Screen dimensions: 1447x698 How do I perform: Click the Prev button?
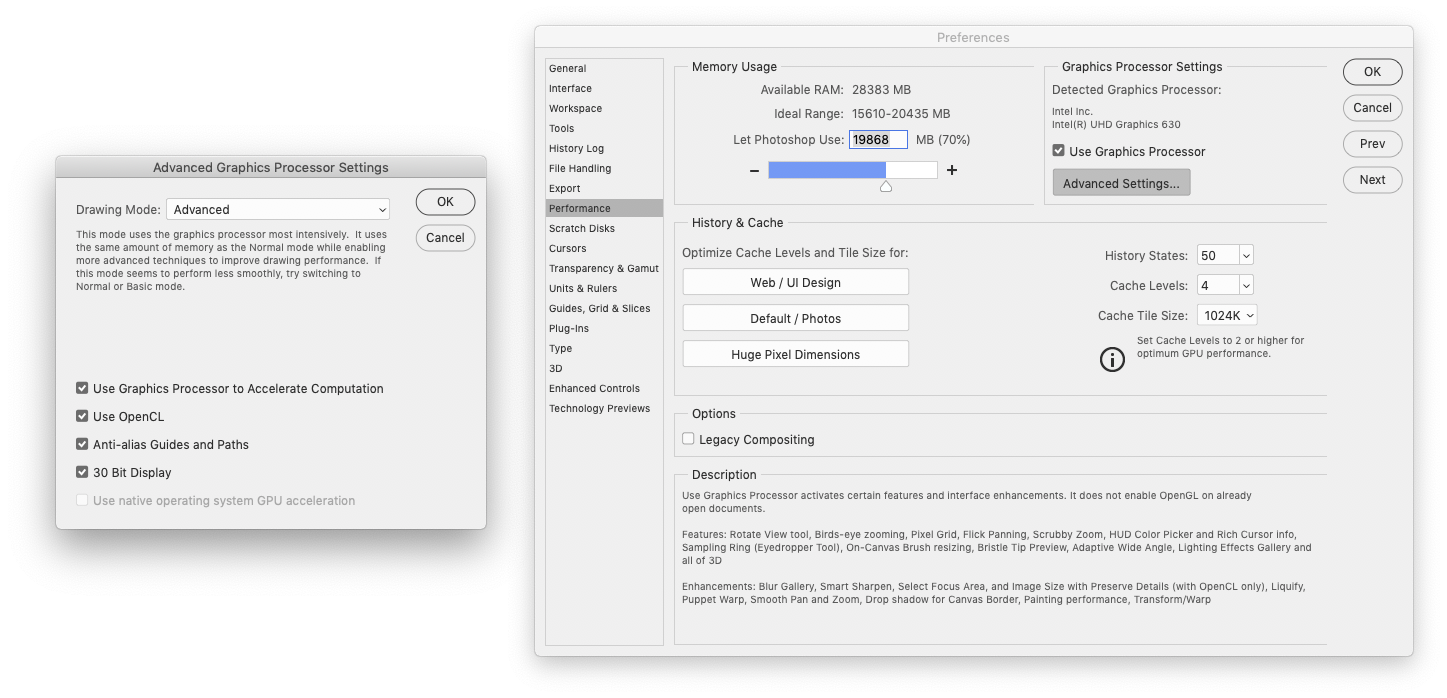(1372, 144)
